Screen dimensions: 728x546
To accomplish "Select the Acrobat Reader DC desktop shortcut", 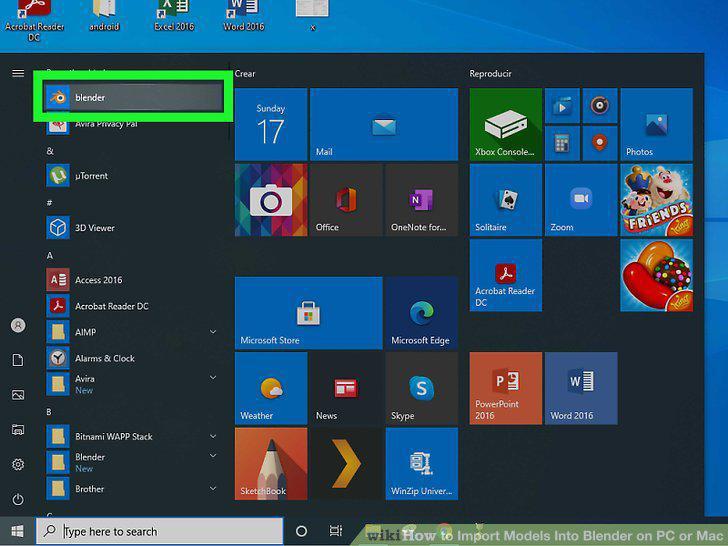I will tap(34, 21).
